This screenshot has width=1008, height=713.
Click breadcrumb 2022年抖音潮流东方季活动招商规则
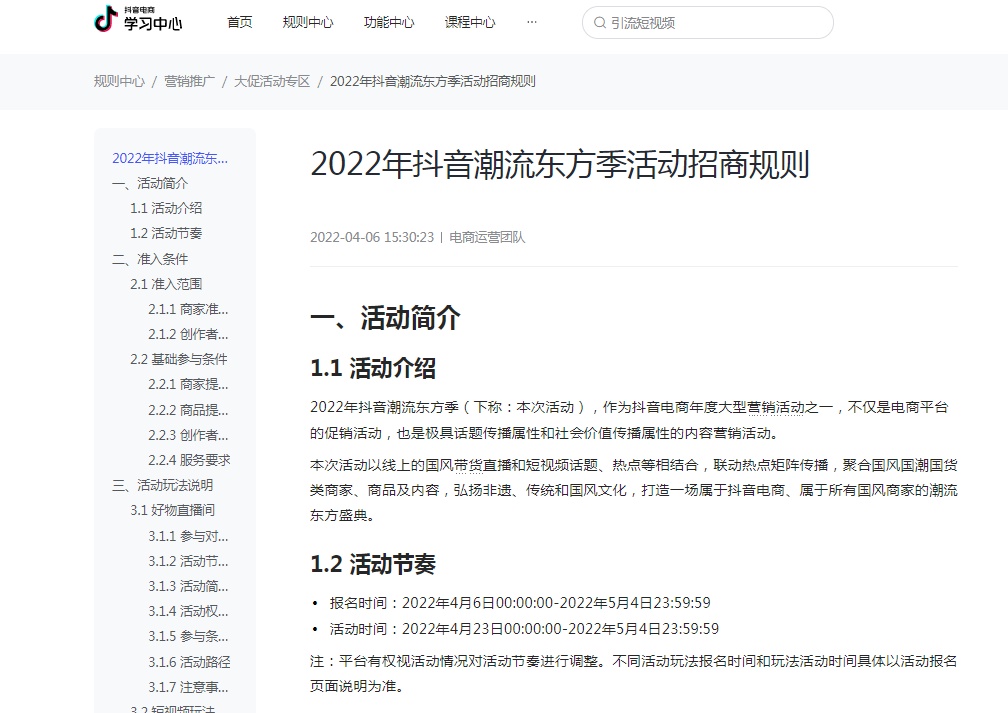(433, 82)
